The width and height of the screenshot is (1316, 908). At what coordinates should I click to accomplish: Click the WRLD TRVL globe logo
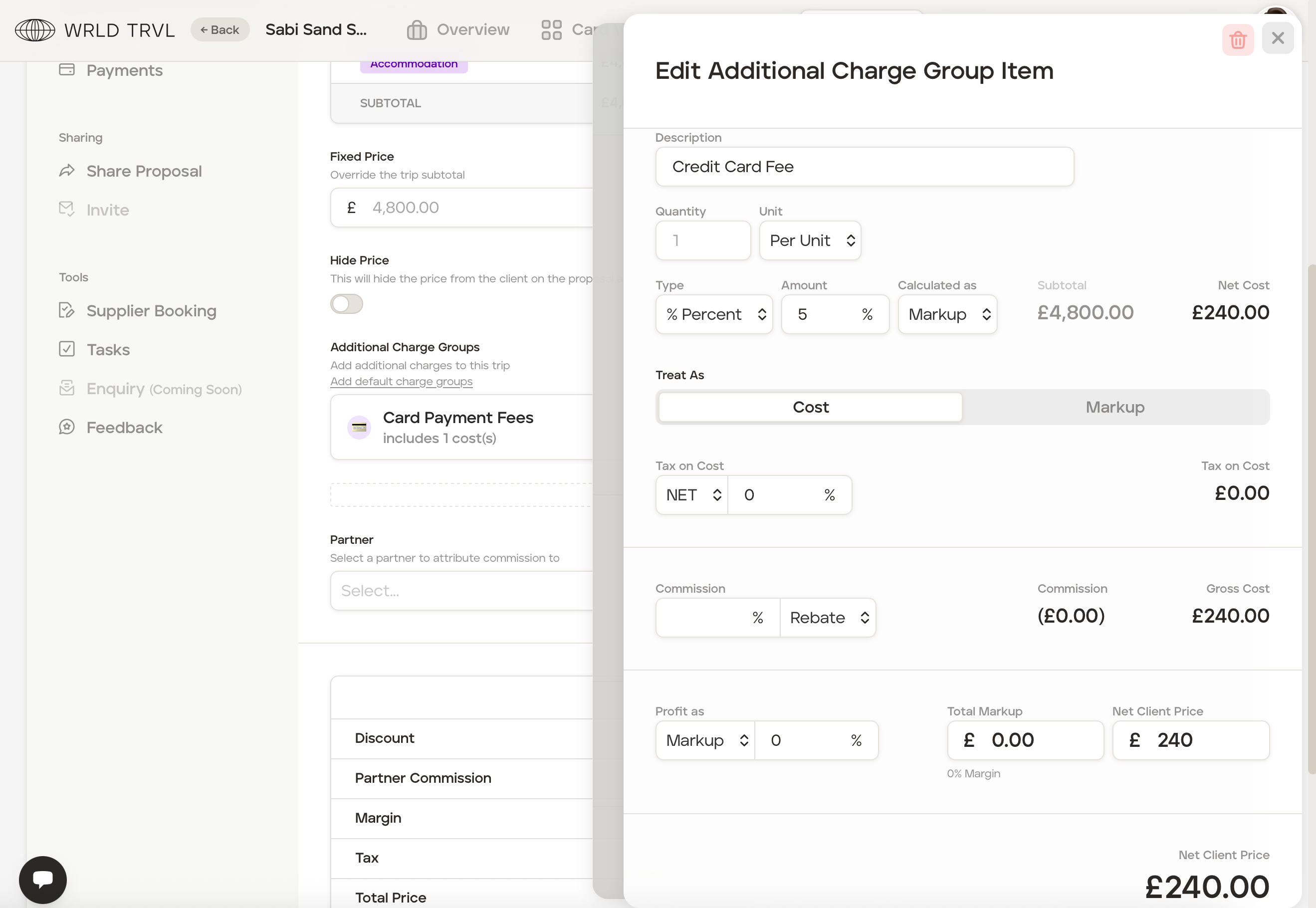[x=35, y=29]
